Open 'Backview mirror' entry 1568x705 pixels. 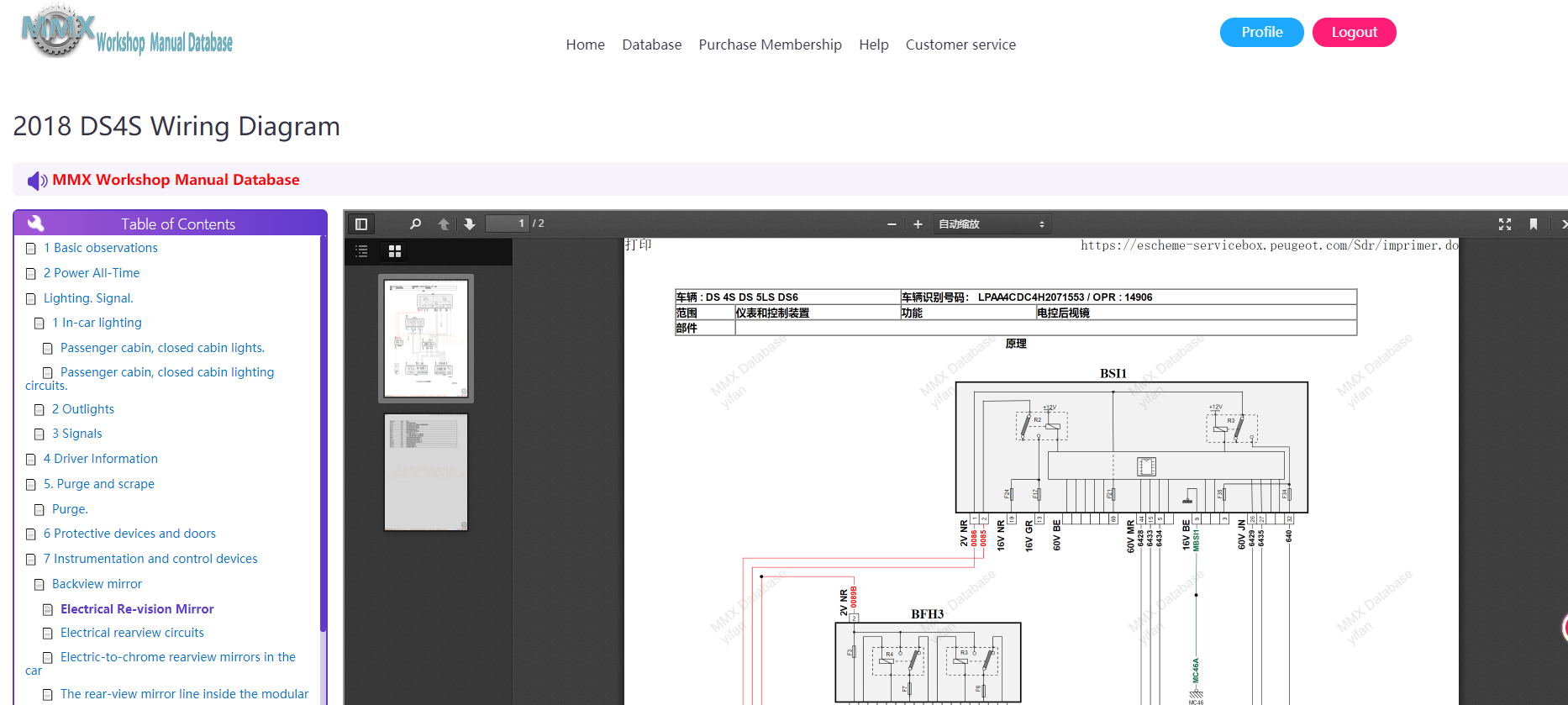[97, 584]
